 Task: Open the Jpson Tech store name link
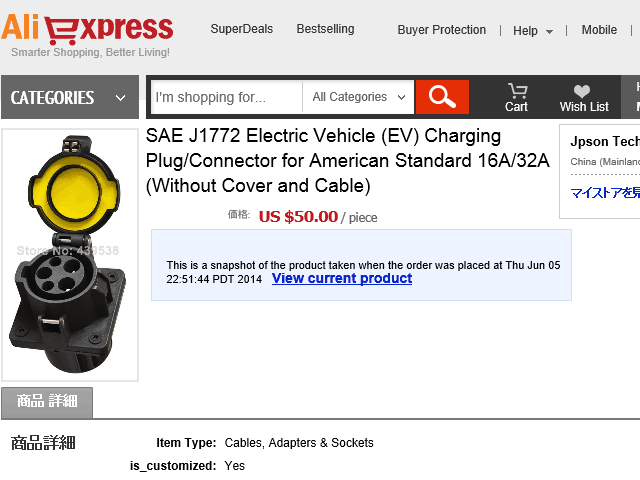604,142
